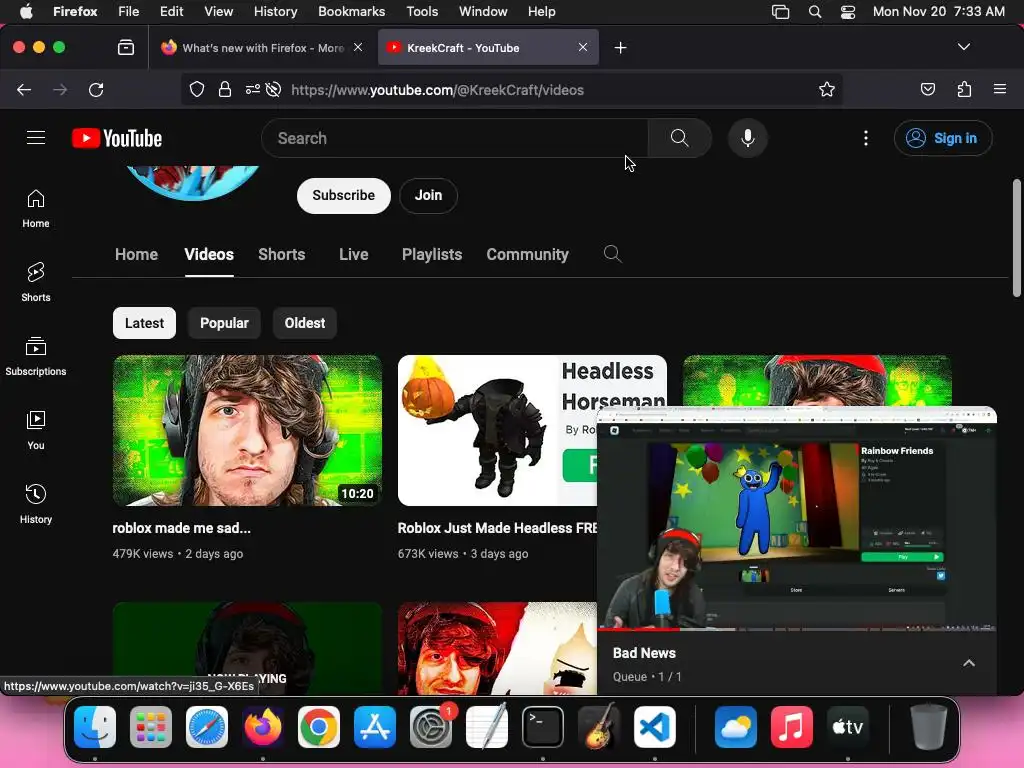This screenshot has width=1024, height=768.
Task: Switch to channel Home tab
Action: [x=136, y=254]
